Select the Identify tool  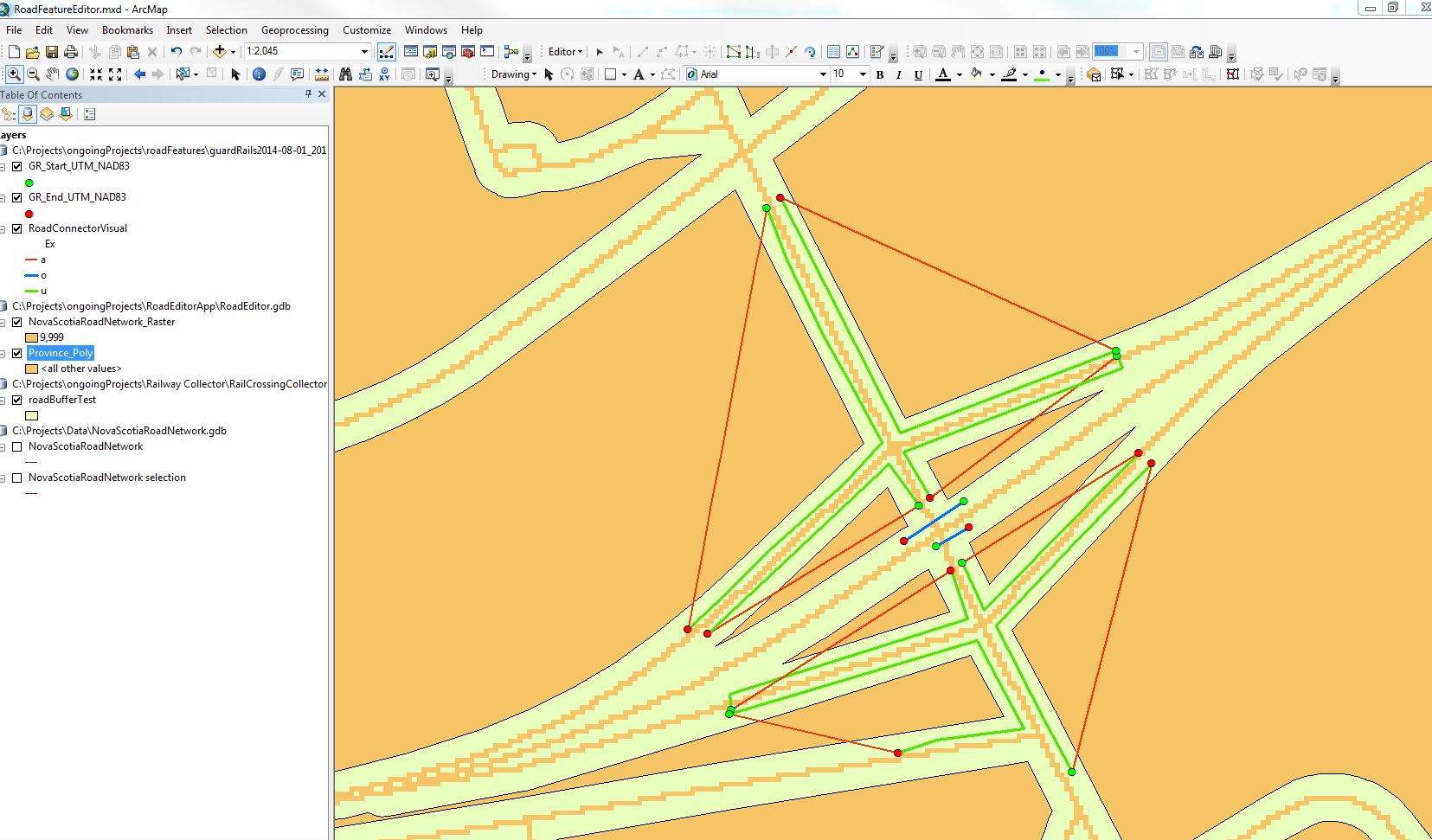tap(259, 74)
